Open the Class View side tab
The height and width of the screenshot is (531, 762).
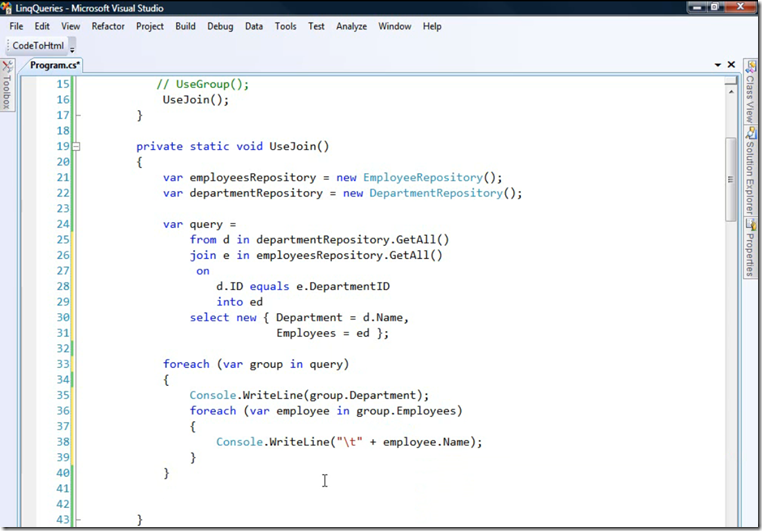click(751, 92)
